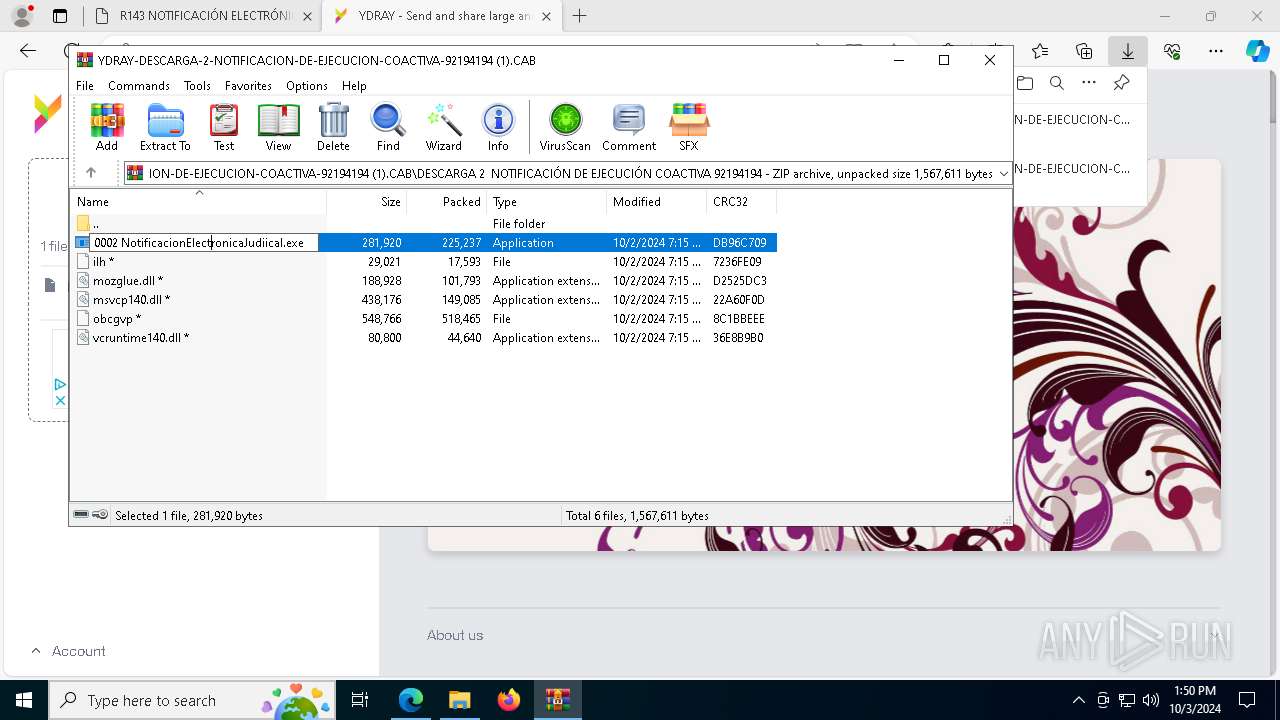Click the taskbar search box

194,700
